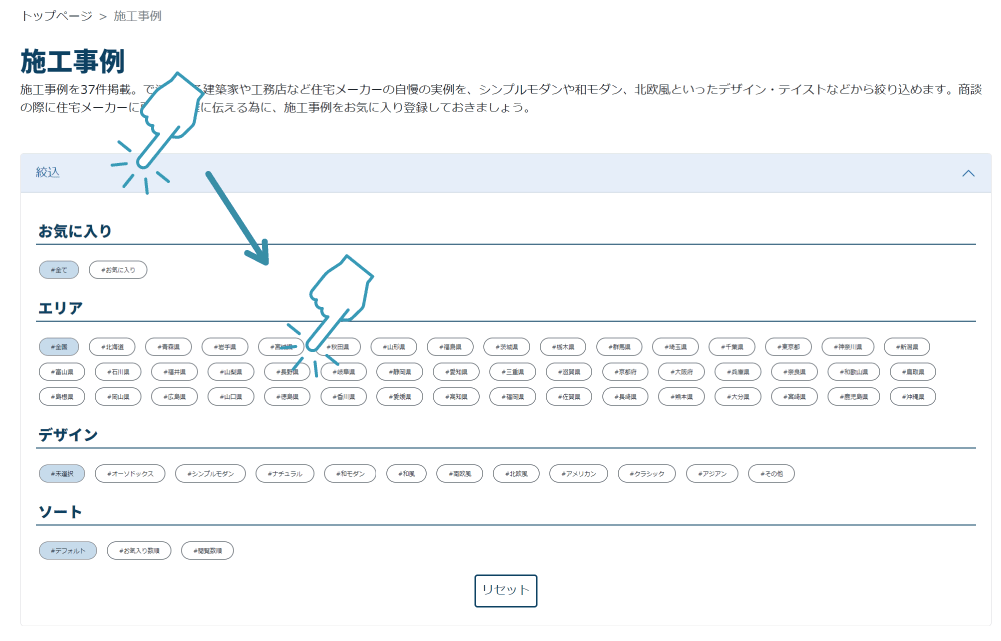
Task: Select the #北欧風 design chip
Action: tap(516, 473)
